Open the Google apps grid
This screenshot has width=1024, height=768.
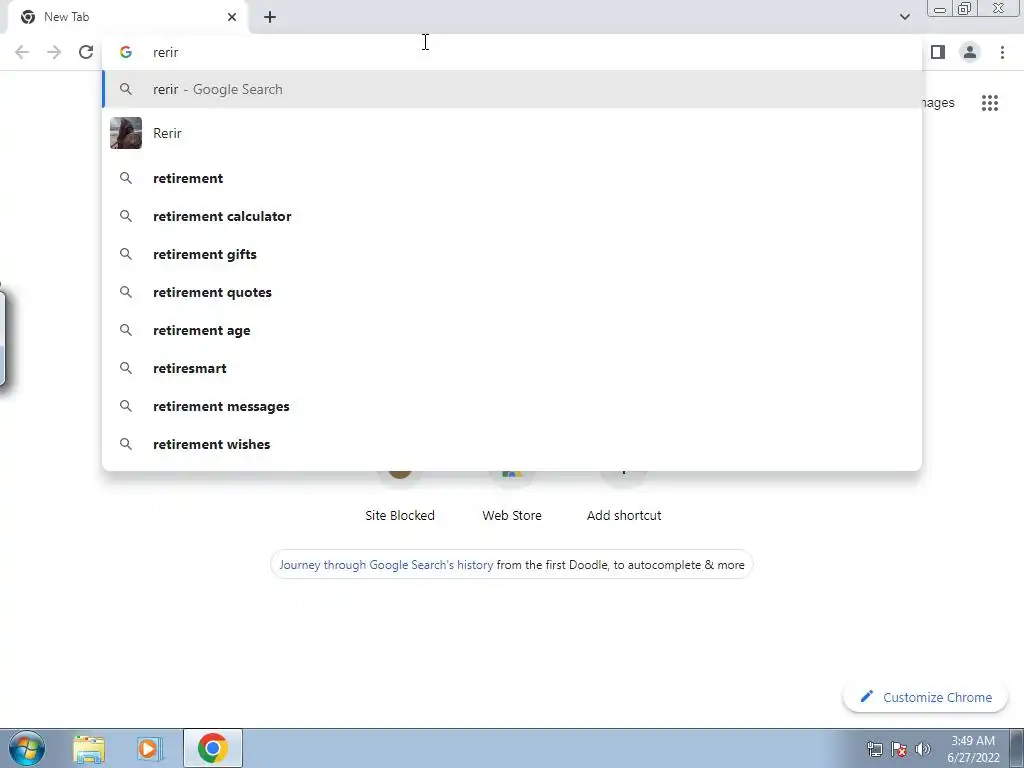[990, 103]
